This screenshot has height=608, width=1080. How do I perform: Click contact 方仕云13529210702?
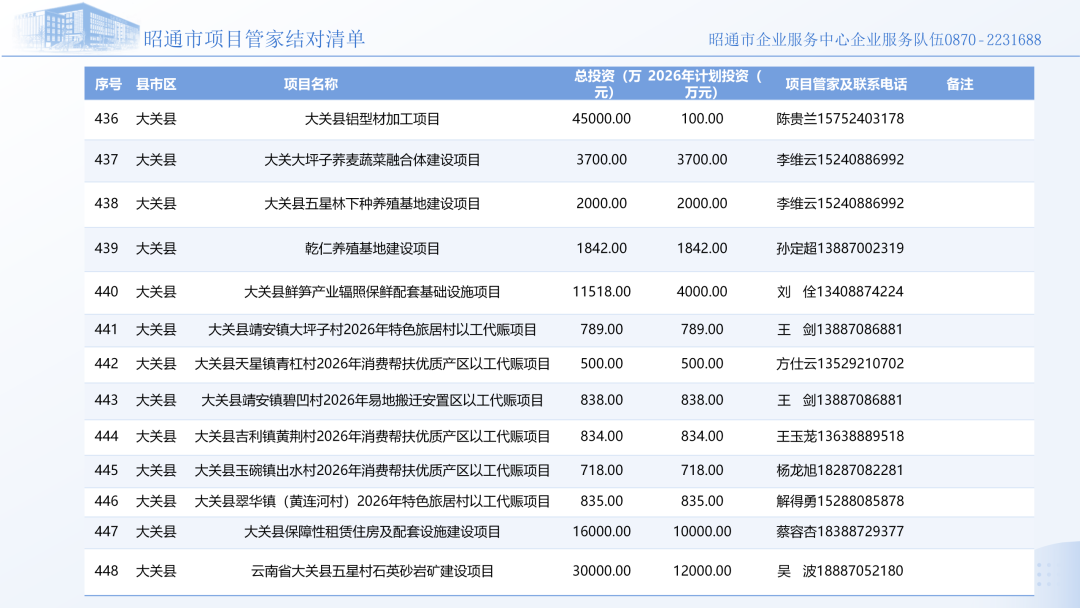click(x=840, y=364)
